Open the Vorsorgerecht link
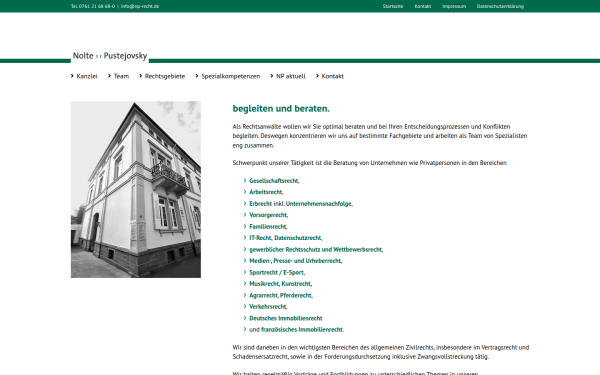Screen dimensions: 600x375 [x=269, y=215]
